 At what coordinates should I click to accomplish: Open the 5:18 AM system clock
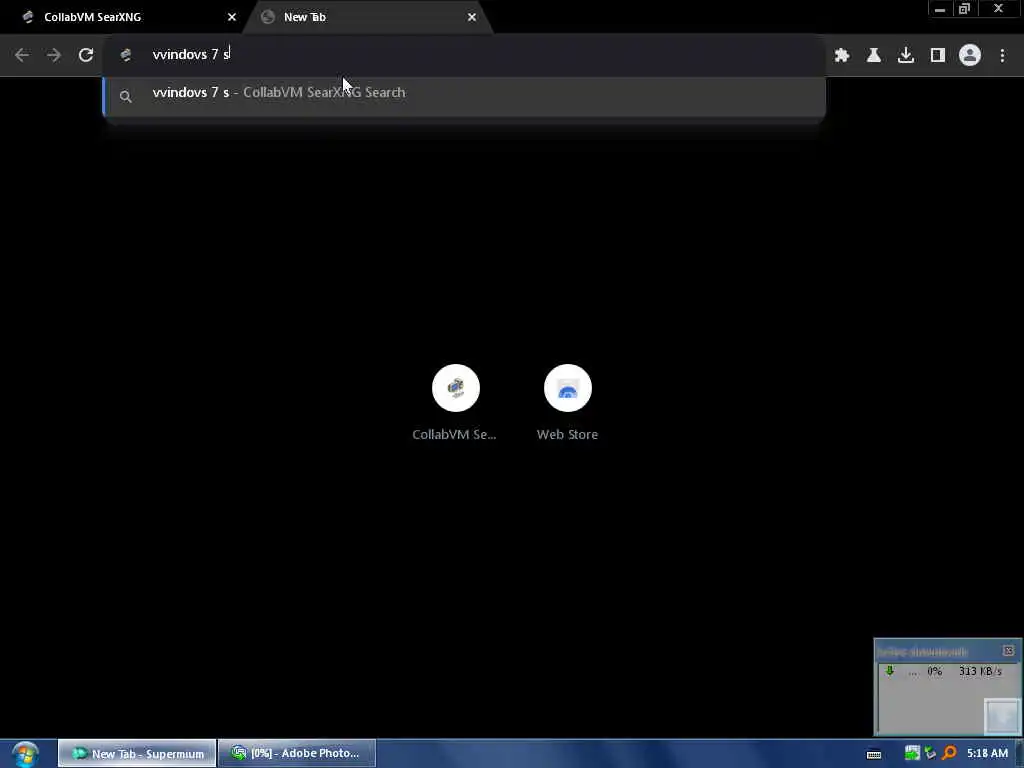(x=987, y=754)
